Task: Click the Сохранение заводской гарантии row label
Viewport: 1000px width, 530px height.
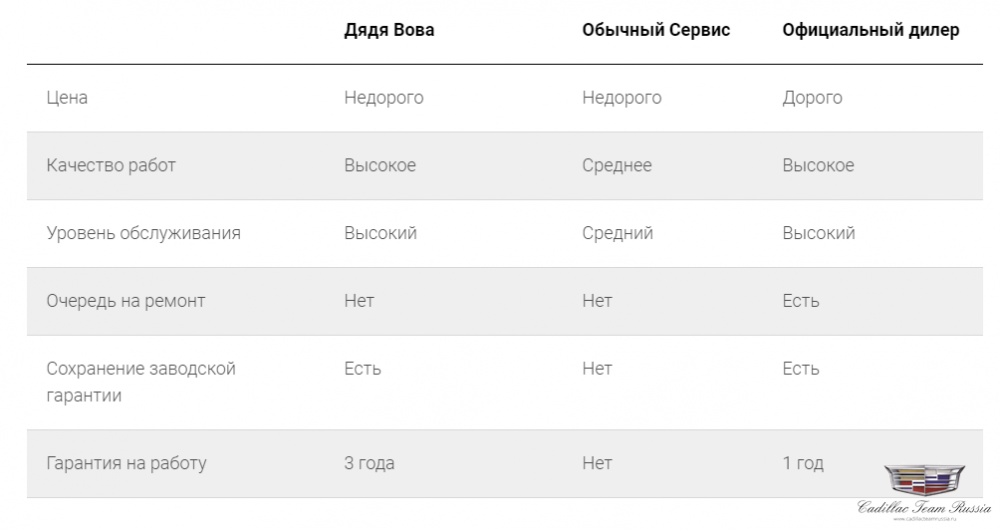Action: [141, 381]
